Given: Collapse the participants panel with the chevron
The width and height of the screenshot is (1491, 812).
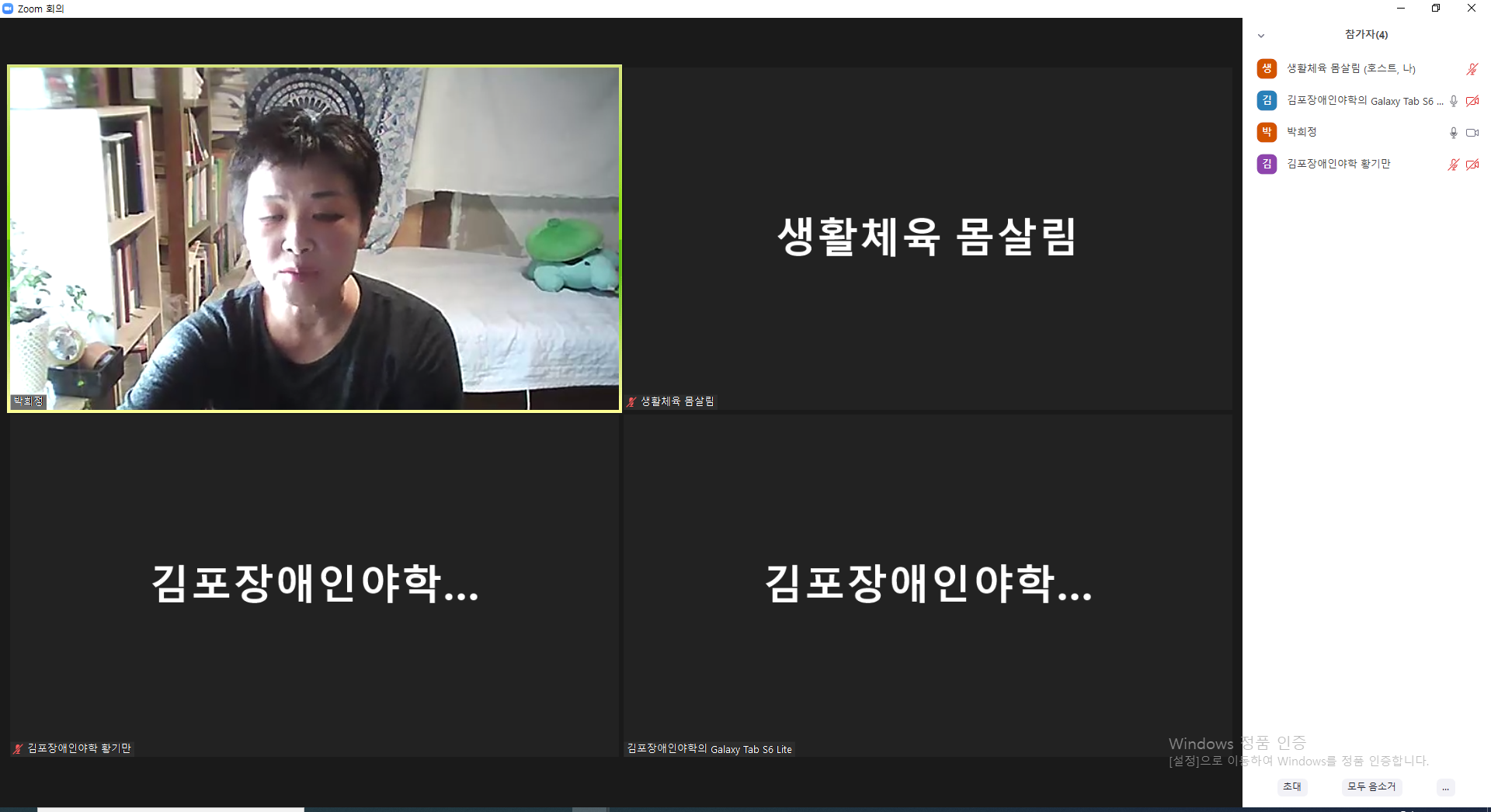Looking at the screenshot, I should point(1261,36).
